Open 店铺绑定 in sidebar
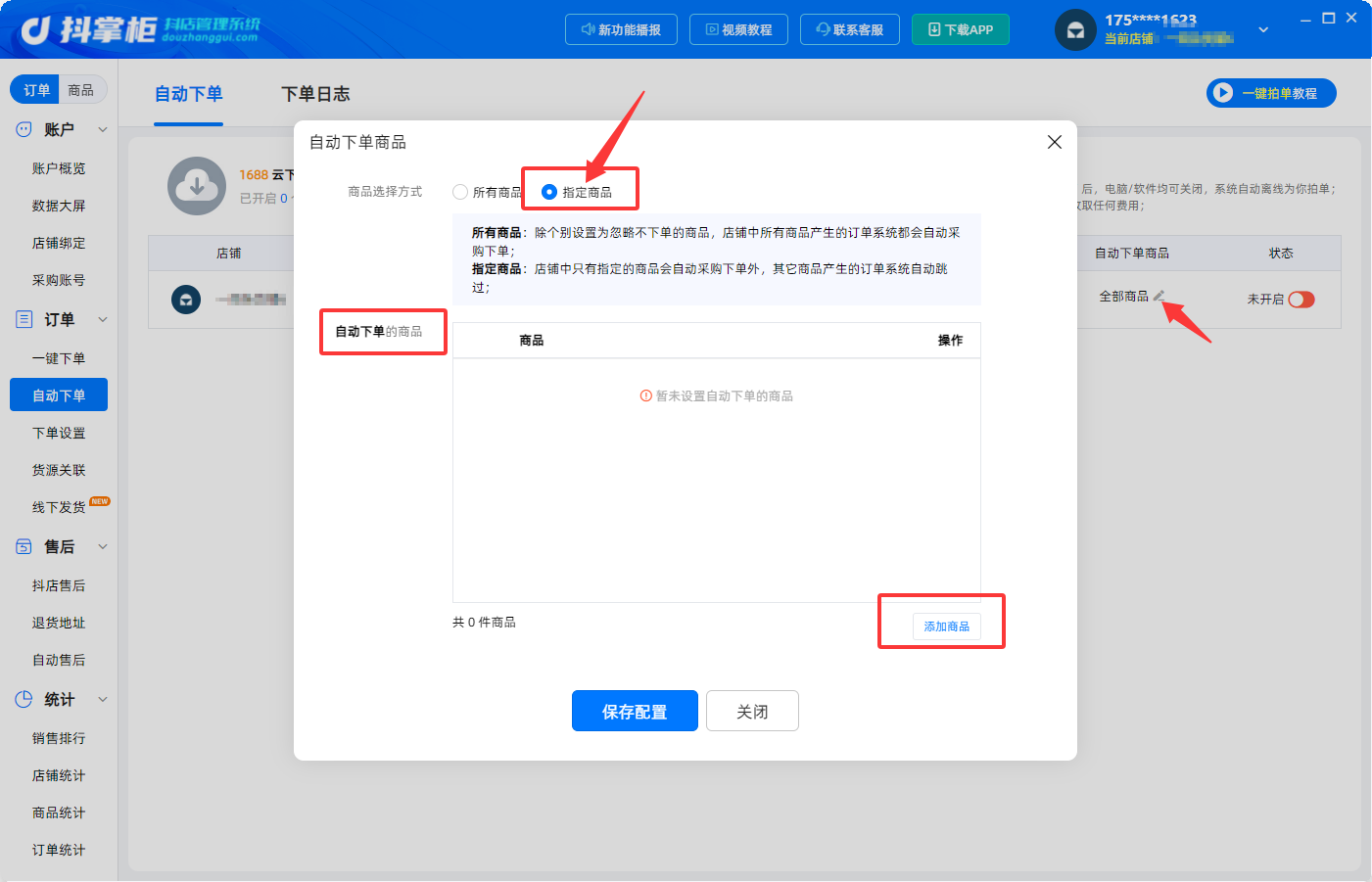Screen dimensions: 1372x882 59,243
